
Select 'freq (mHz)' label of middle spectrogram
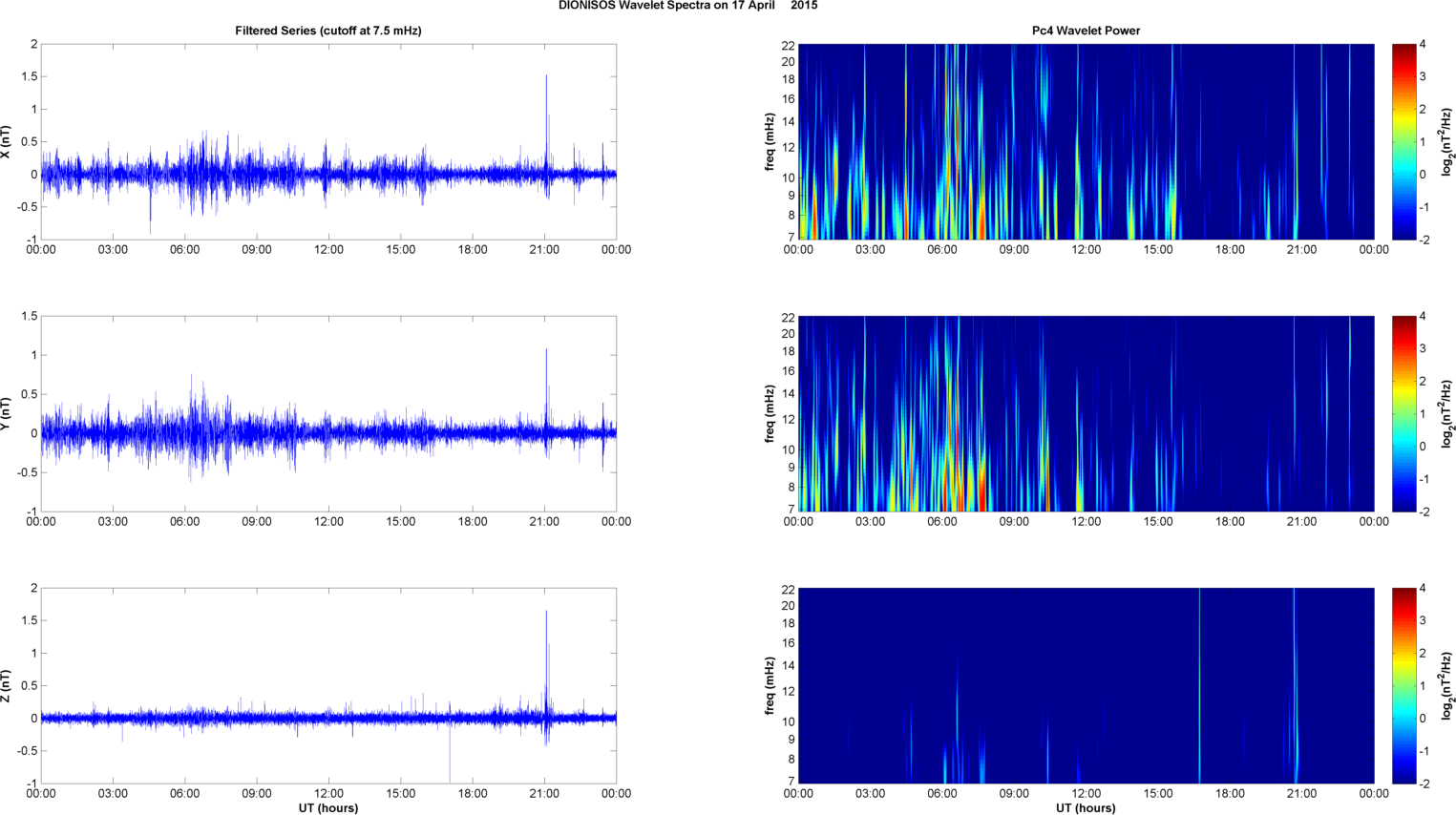(x=770, y=413)
